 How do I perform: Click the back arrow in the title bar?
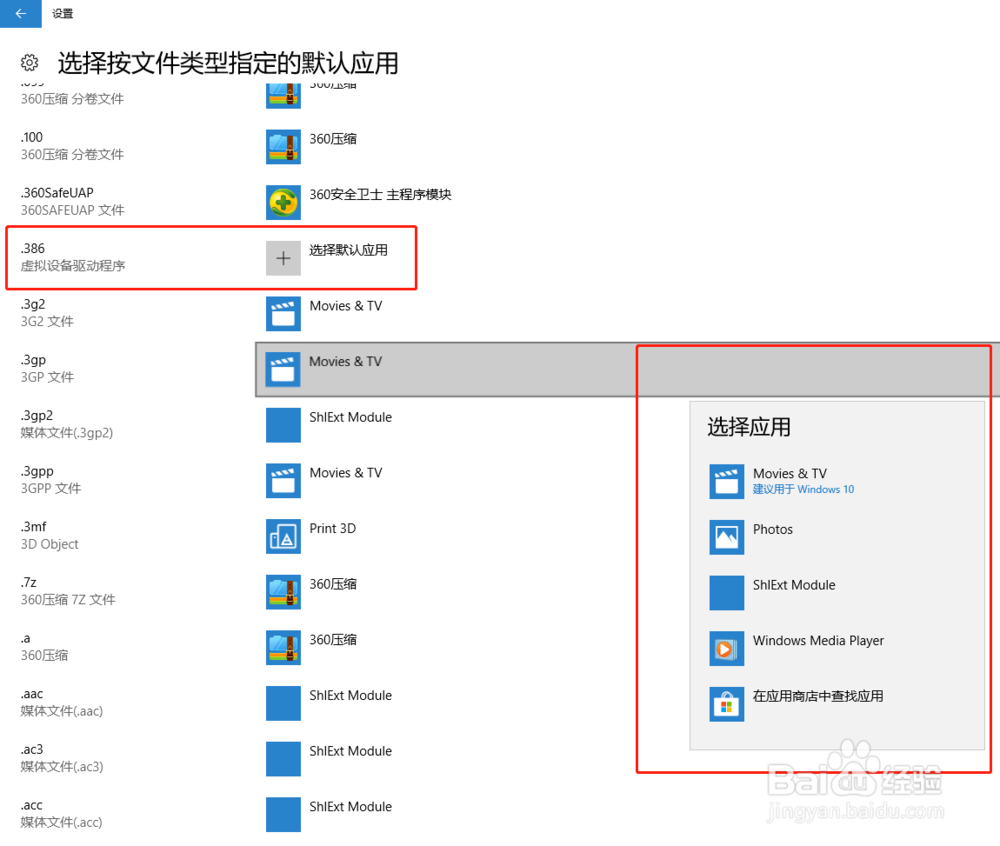pyautogui.click(x=20, y=13)
